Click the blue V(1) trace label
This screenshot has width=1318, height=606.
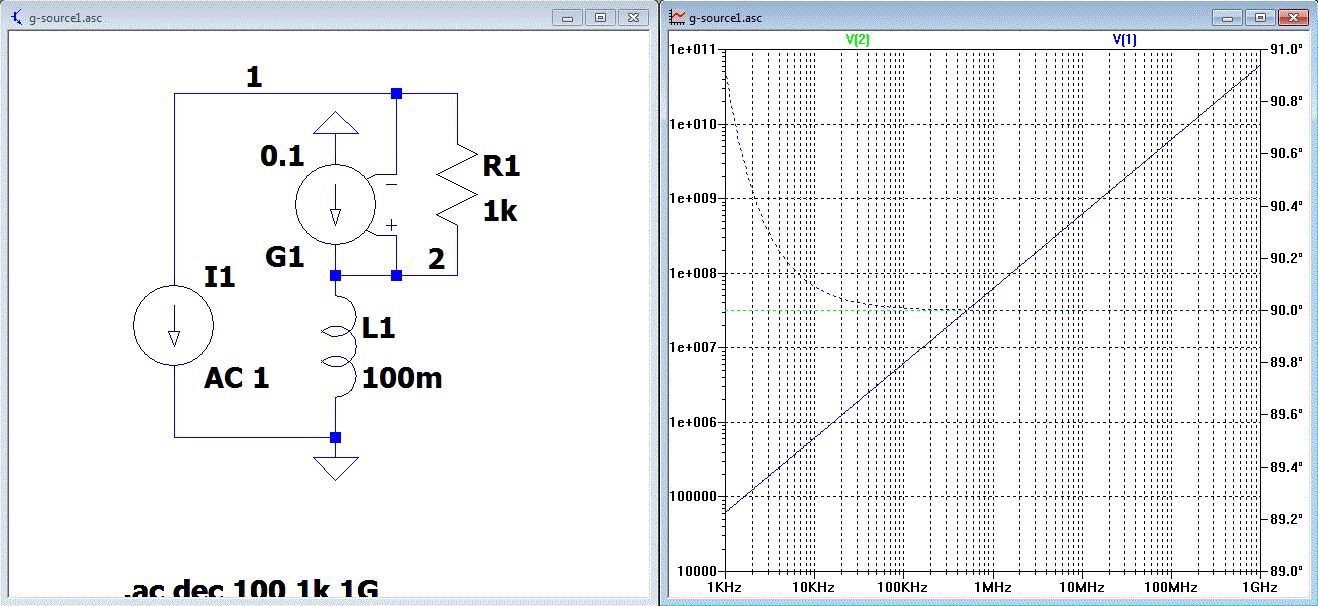coord(1124,40)
